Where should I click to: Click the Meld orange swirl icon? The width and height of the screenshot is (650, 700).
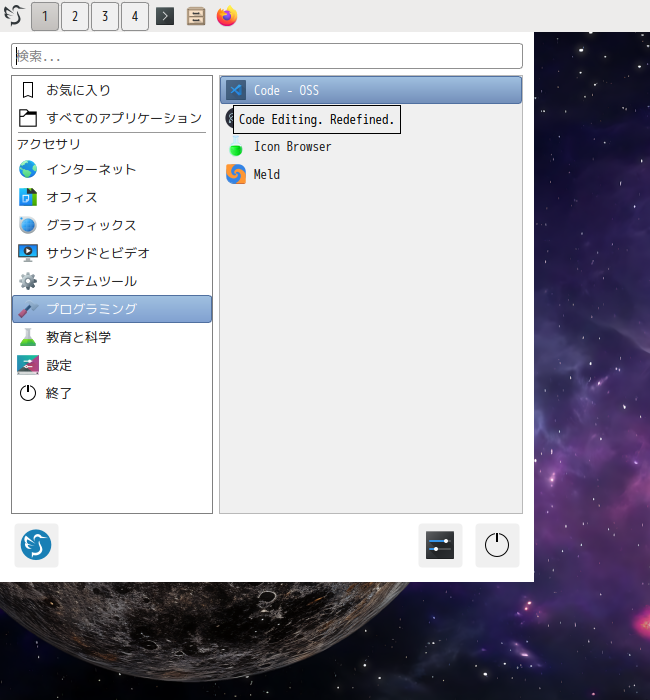[236, 174]
